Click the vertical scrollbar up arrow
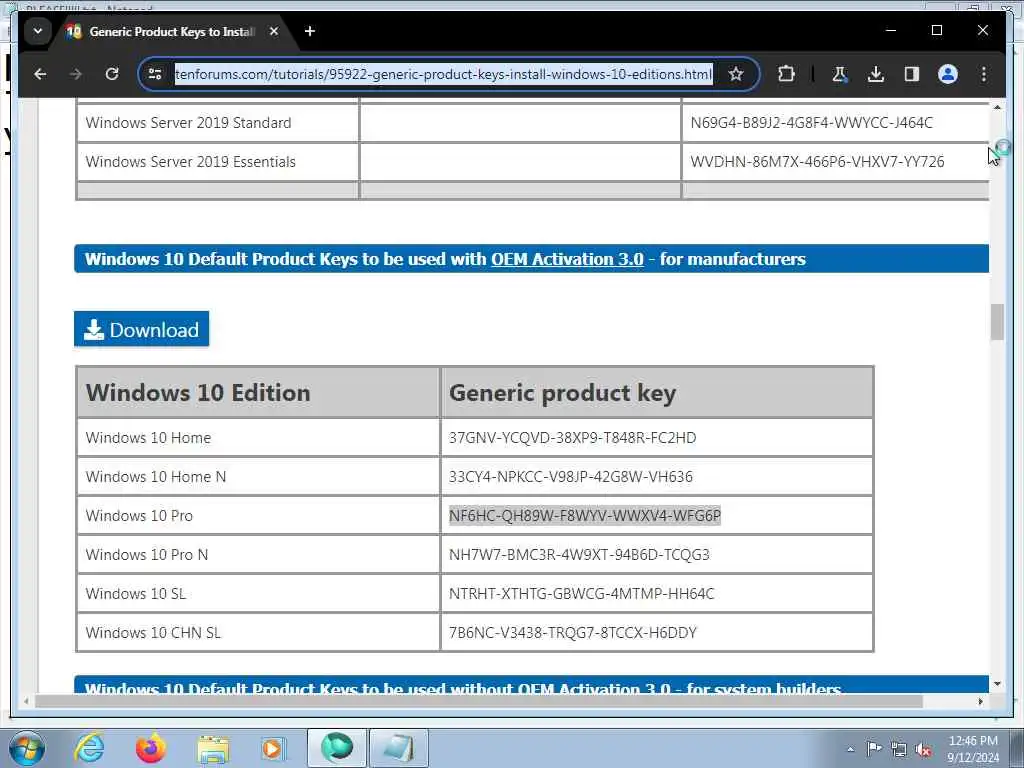The width and height of the screenshot is (1024, 768). click(x=997, y=107)
